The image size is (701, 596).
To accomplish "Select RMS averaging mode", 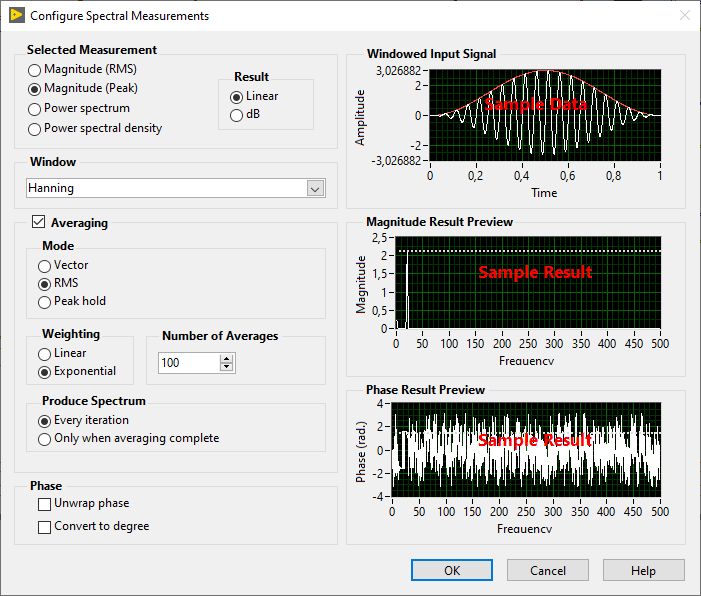I will 58,283.
